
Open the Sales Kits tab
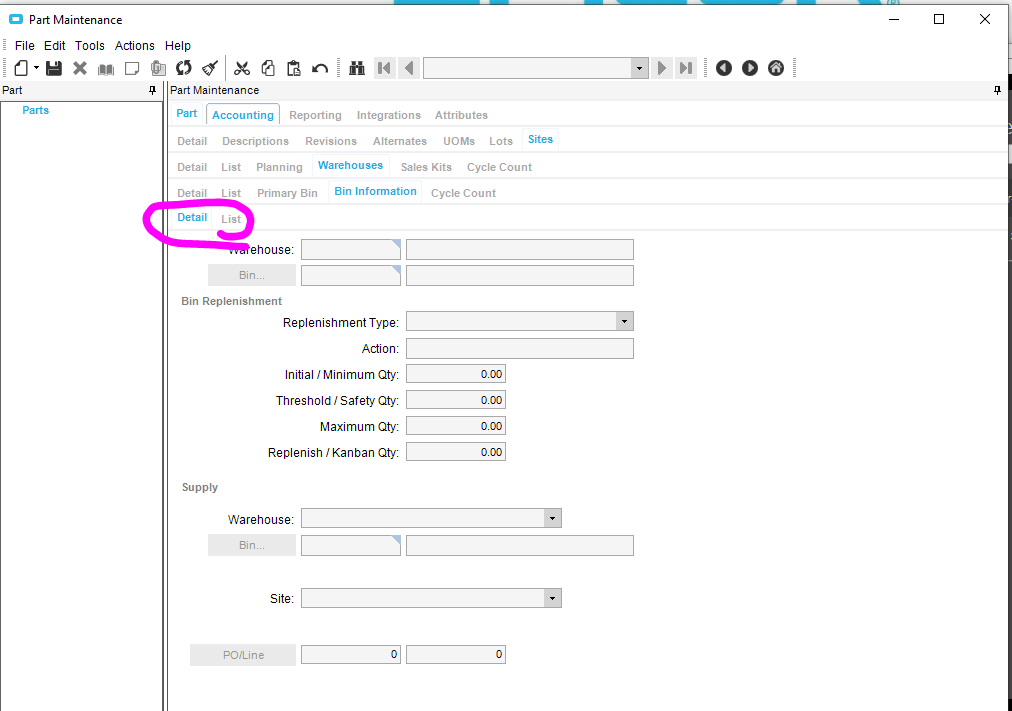coord(427,167)
